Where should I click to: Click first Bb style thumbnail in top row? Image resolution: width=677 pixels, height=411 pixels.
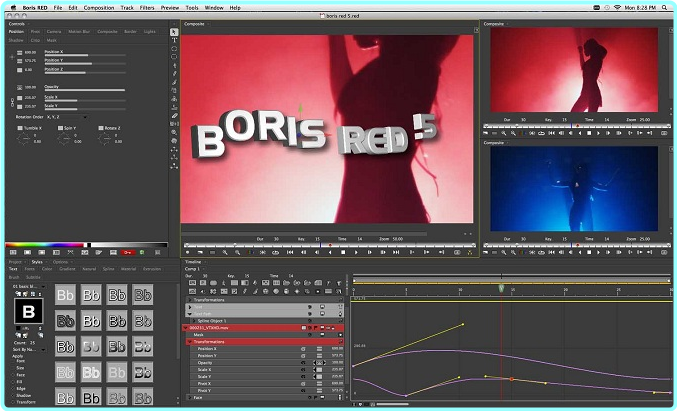(x=65, y=295)
